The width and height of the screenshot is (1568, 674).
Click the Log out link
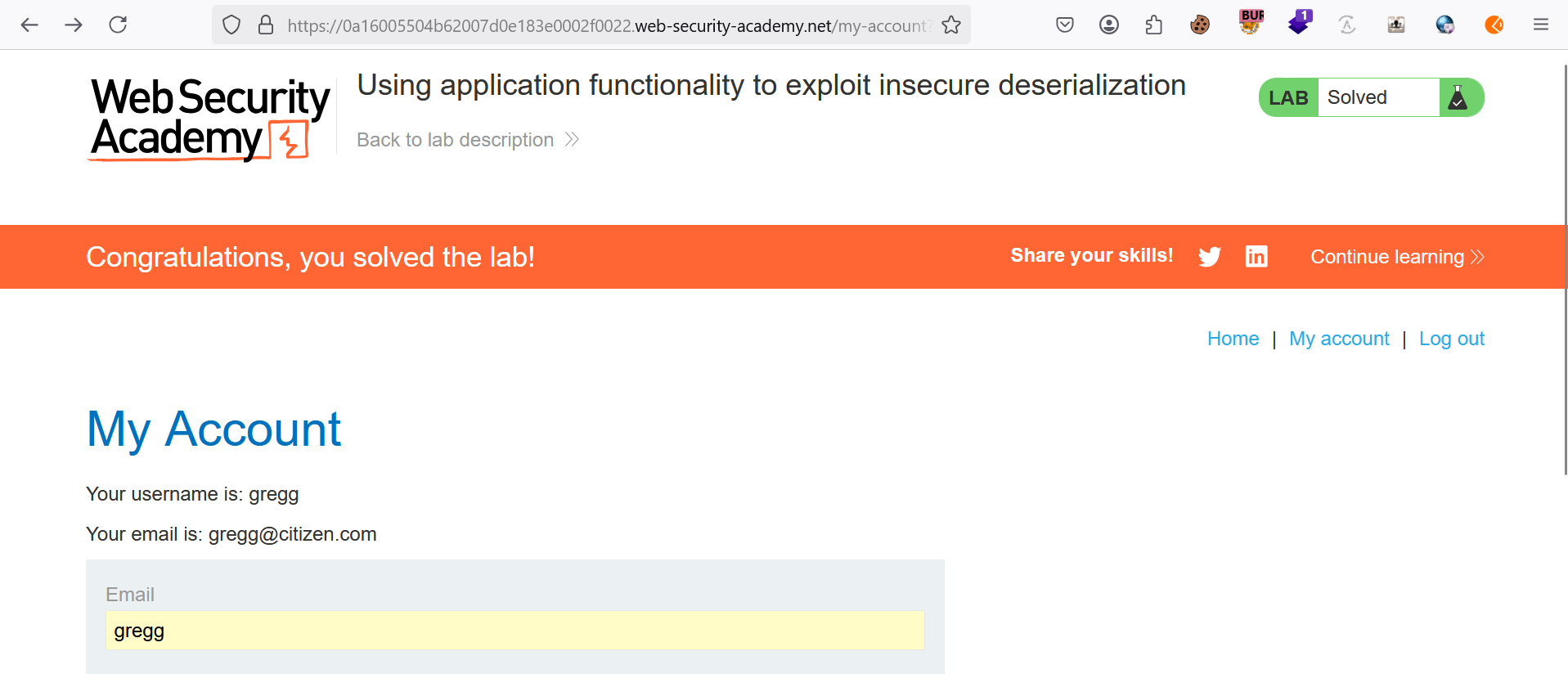1452,339
